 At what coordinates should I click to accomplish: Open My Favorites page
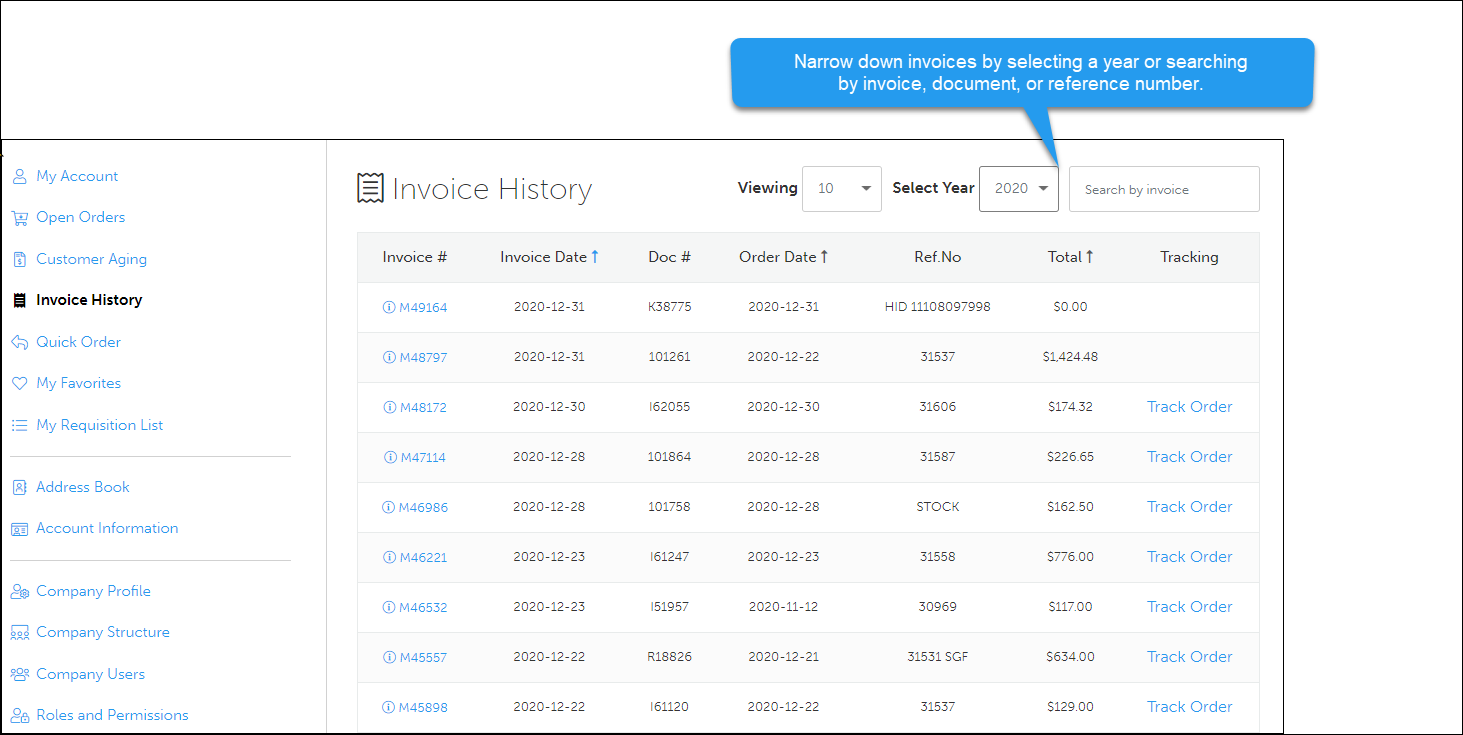[78, 384]
